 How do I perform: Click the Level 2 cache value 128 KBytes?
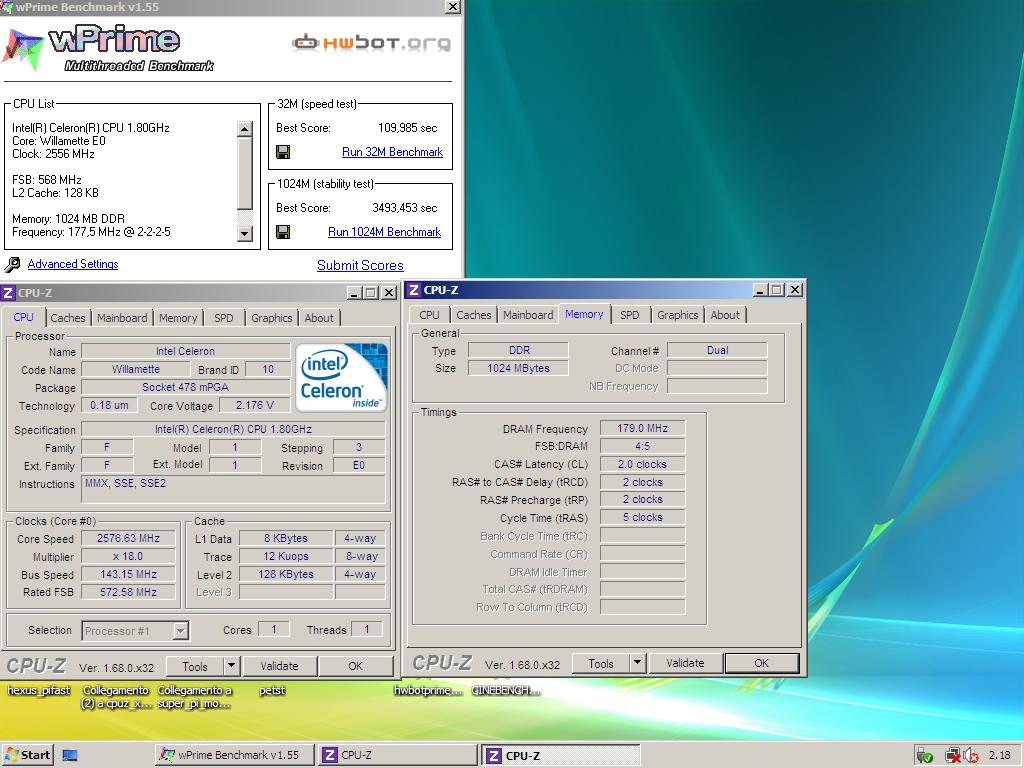286,575
